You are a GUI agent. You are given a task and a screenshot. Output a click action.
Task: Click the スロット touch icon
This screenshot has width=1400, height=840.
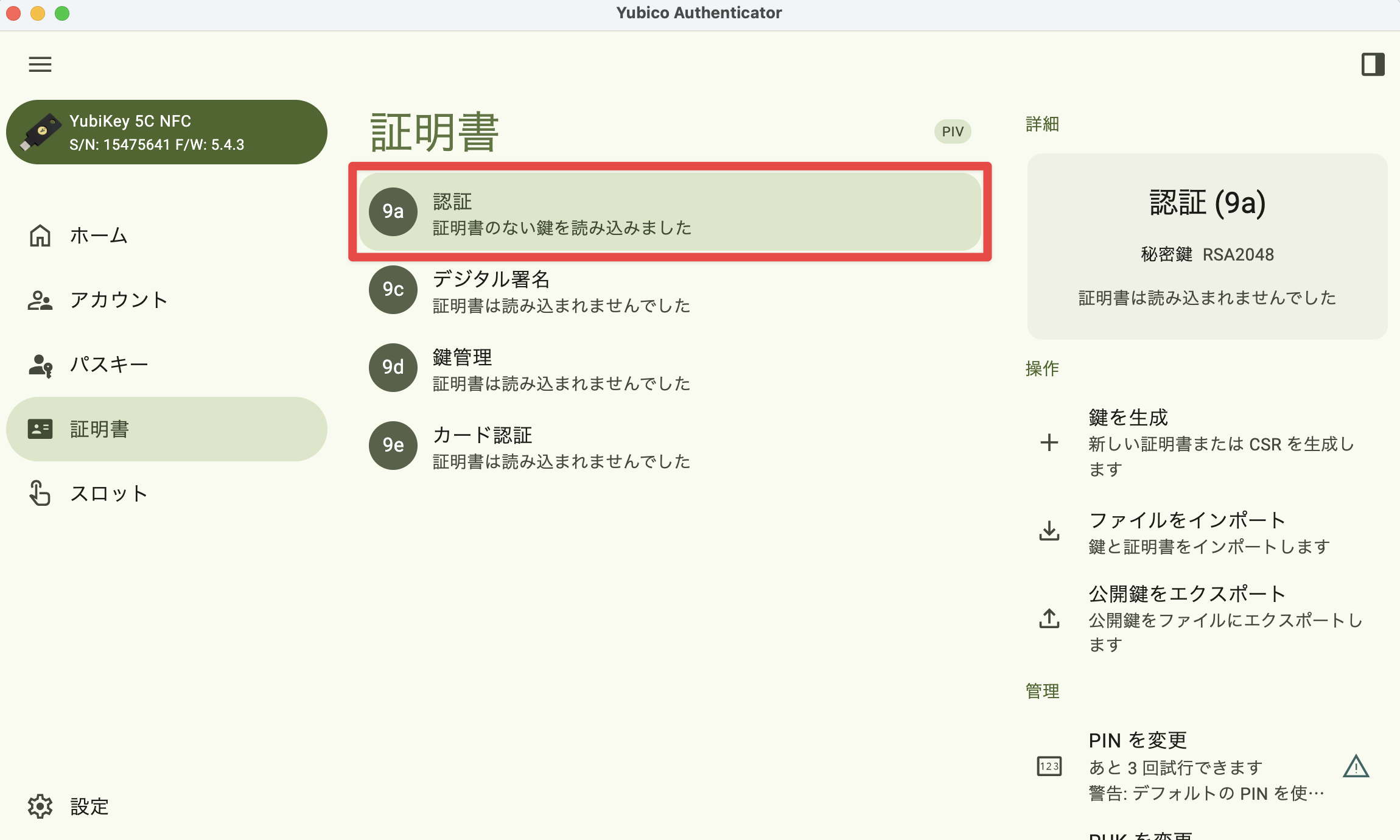(40, 493)
